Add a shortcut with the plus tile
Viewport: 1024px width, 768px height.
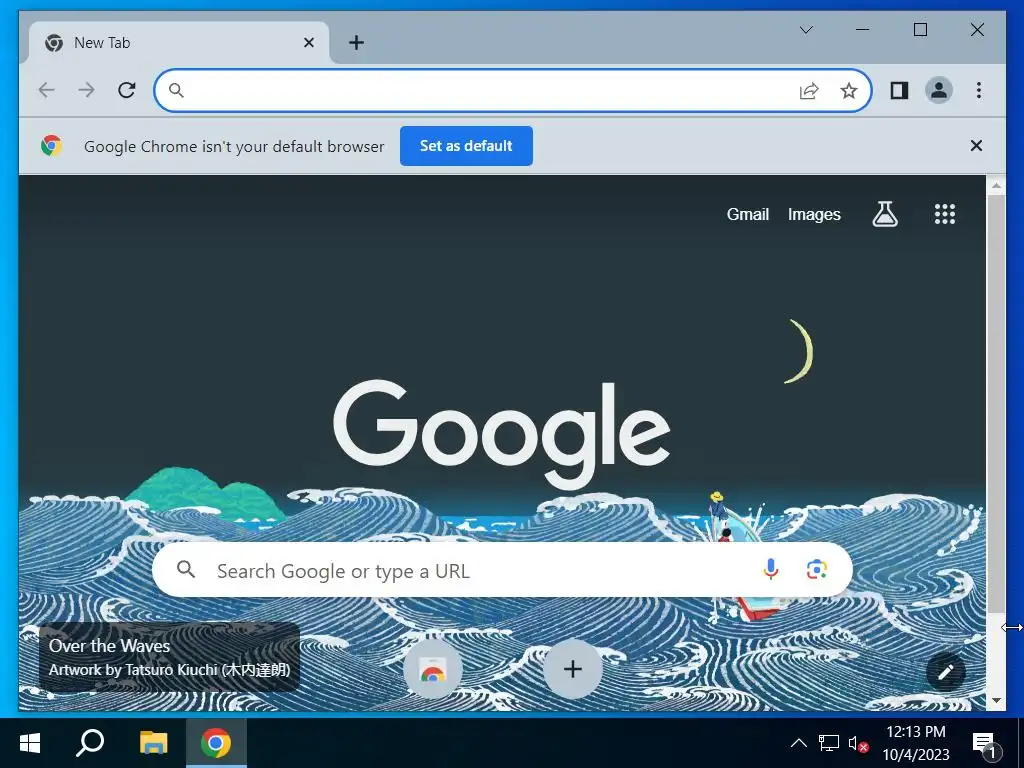[573, 669]
